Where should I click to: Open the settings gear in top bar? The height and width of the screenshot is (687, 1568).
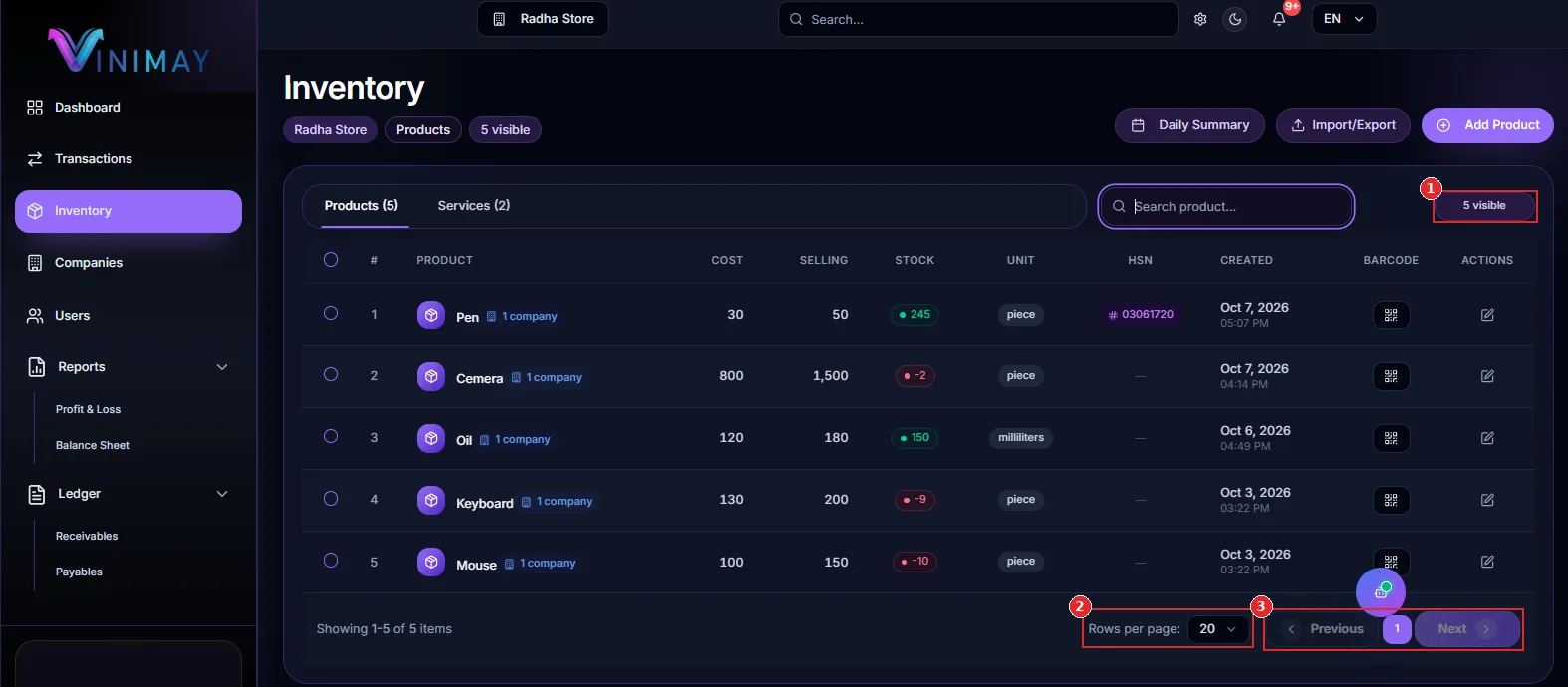pos(1200,19)
